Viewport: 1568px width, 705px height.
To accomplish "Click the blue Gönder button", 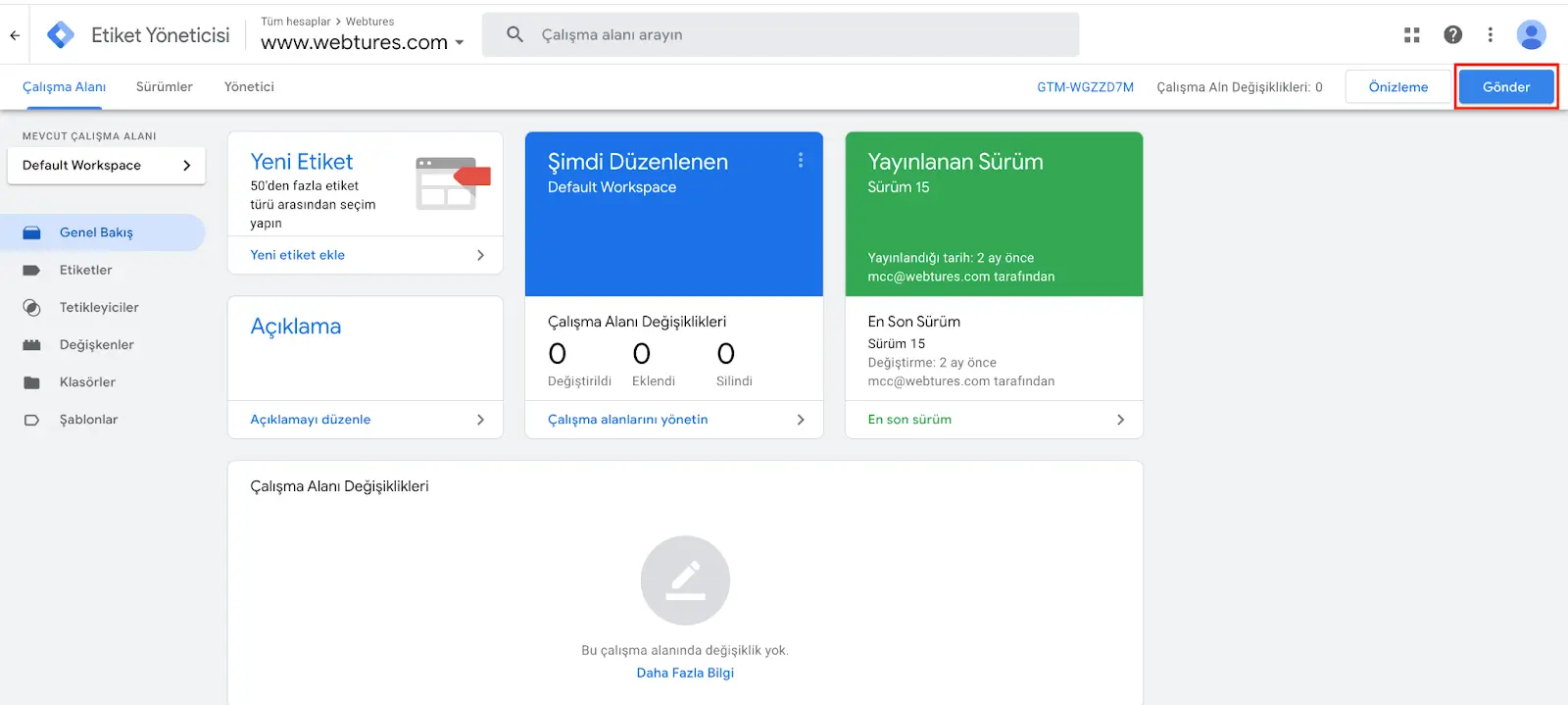I will pos(1506,87).
